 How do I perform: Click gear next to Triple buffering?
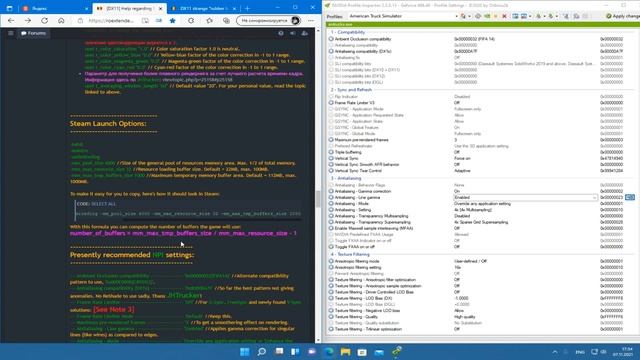(331, 152)
